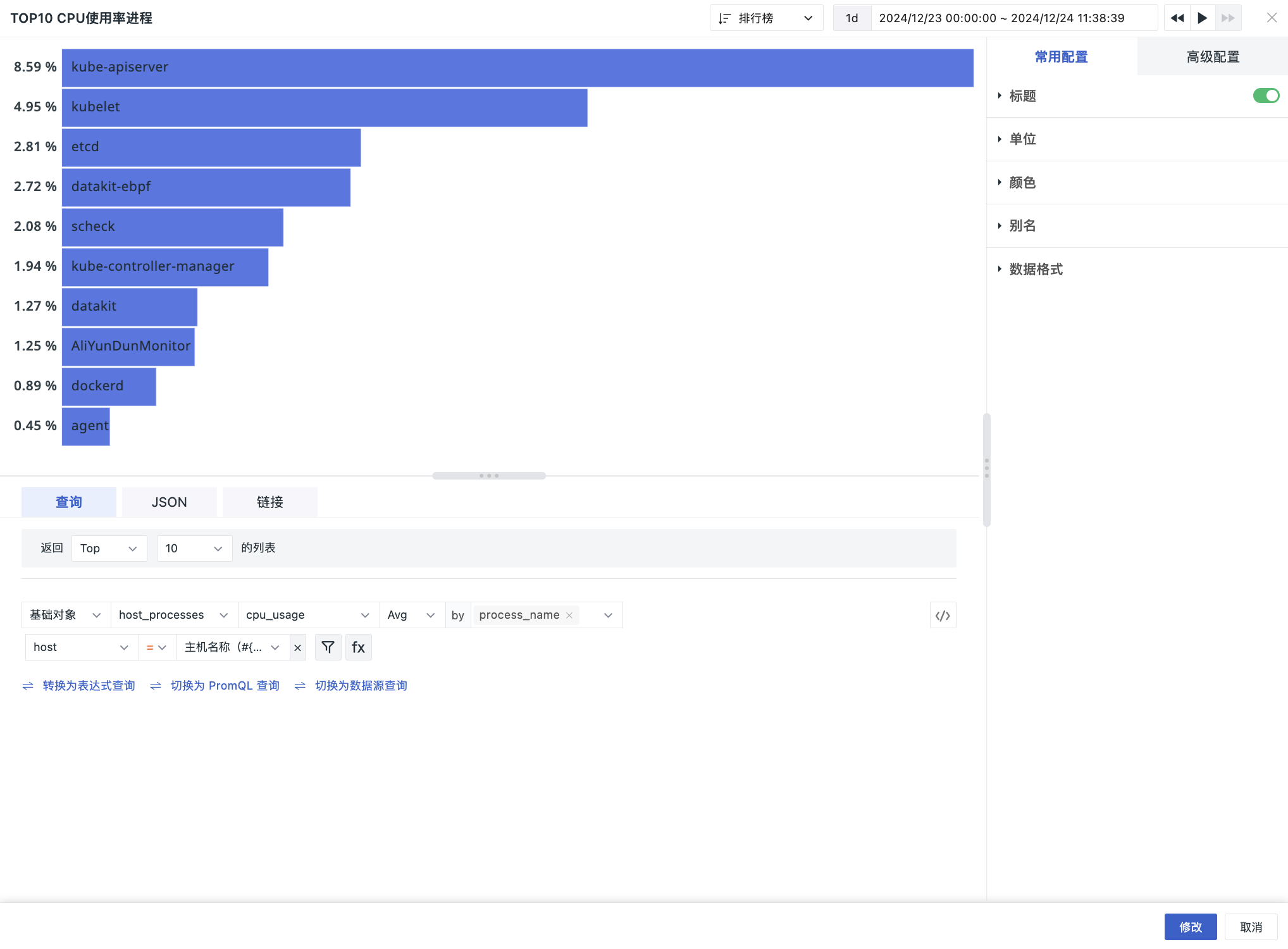Switch to the 高级配置 tab

point(1213,57)
